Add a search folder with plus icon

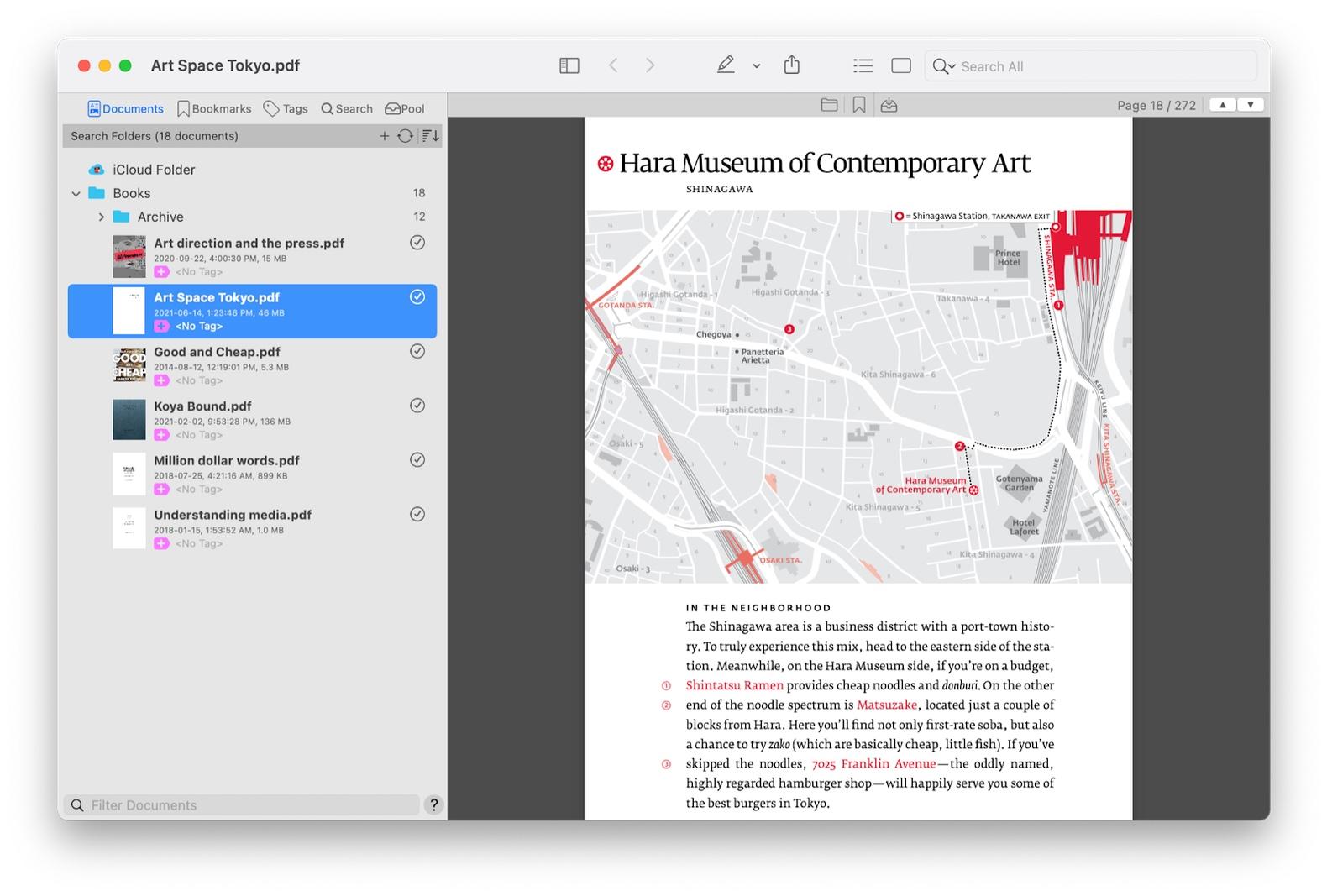[x=384, y=136]
